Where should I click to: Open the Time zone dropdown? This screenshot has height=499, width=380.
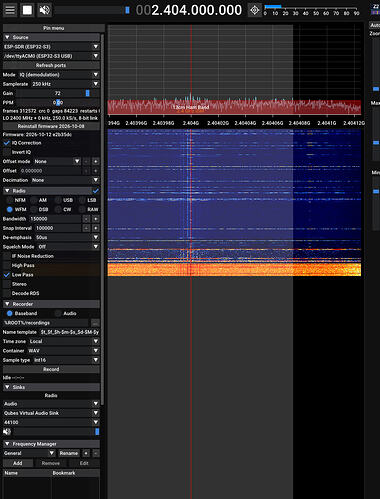(64, 341)
